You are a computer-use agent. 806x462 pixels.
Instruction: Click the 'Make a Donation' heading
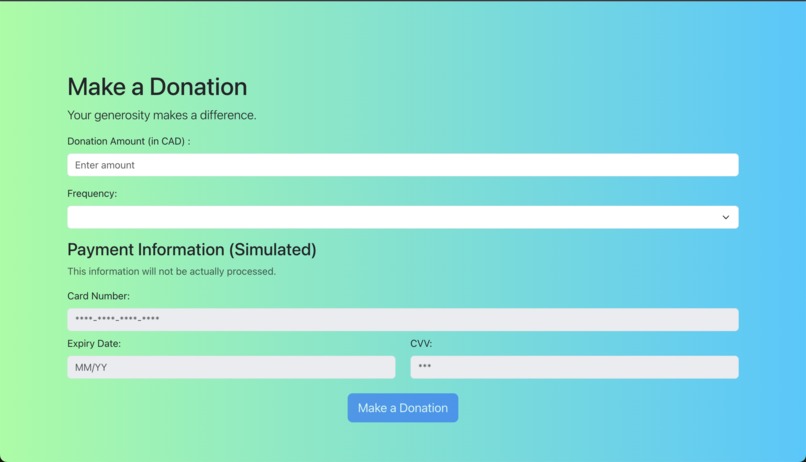157,86
